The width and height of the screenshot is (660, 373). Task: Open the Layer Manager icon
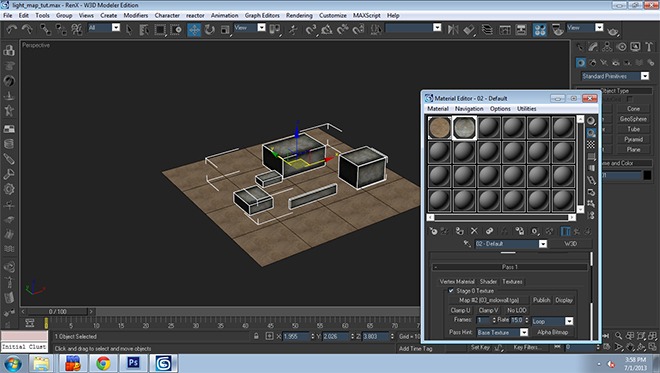(x=487, y=29)
